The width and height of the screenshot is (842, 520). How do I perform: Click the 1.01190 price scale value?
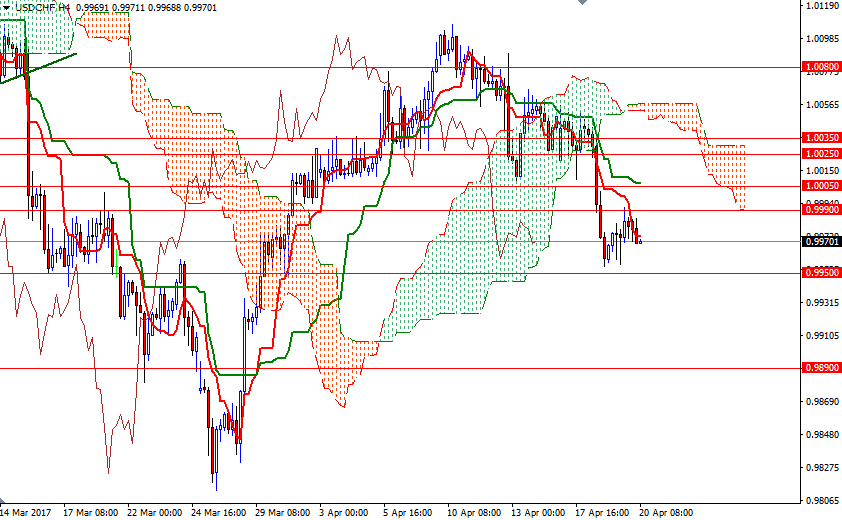pos(823,6)
